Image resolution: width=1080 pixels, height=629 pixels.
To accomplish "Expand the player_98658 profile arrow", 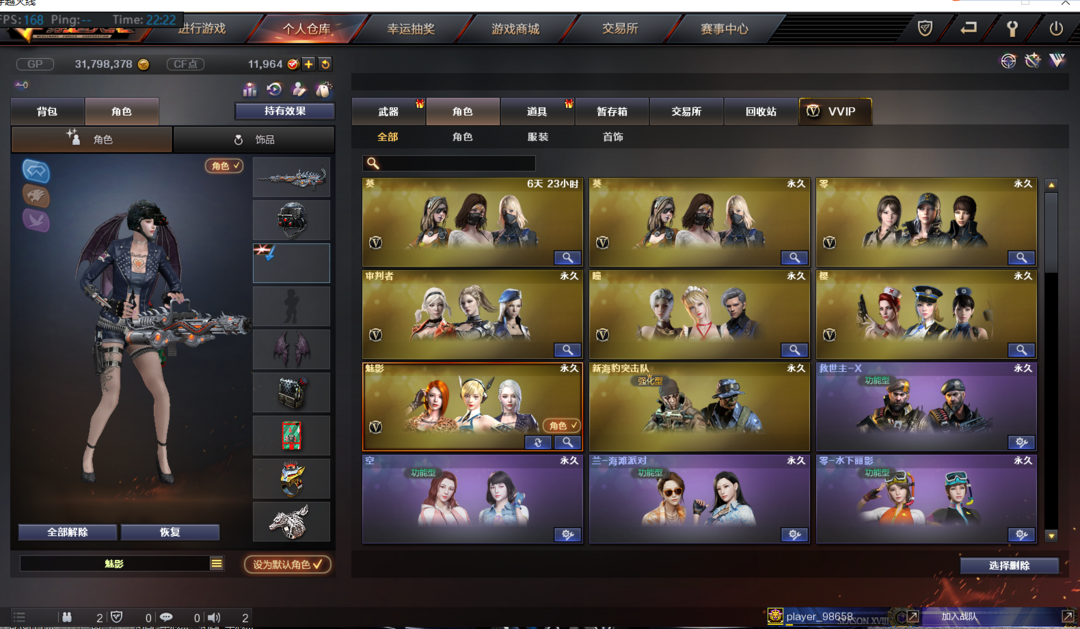I will (912, 617).
